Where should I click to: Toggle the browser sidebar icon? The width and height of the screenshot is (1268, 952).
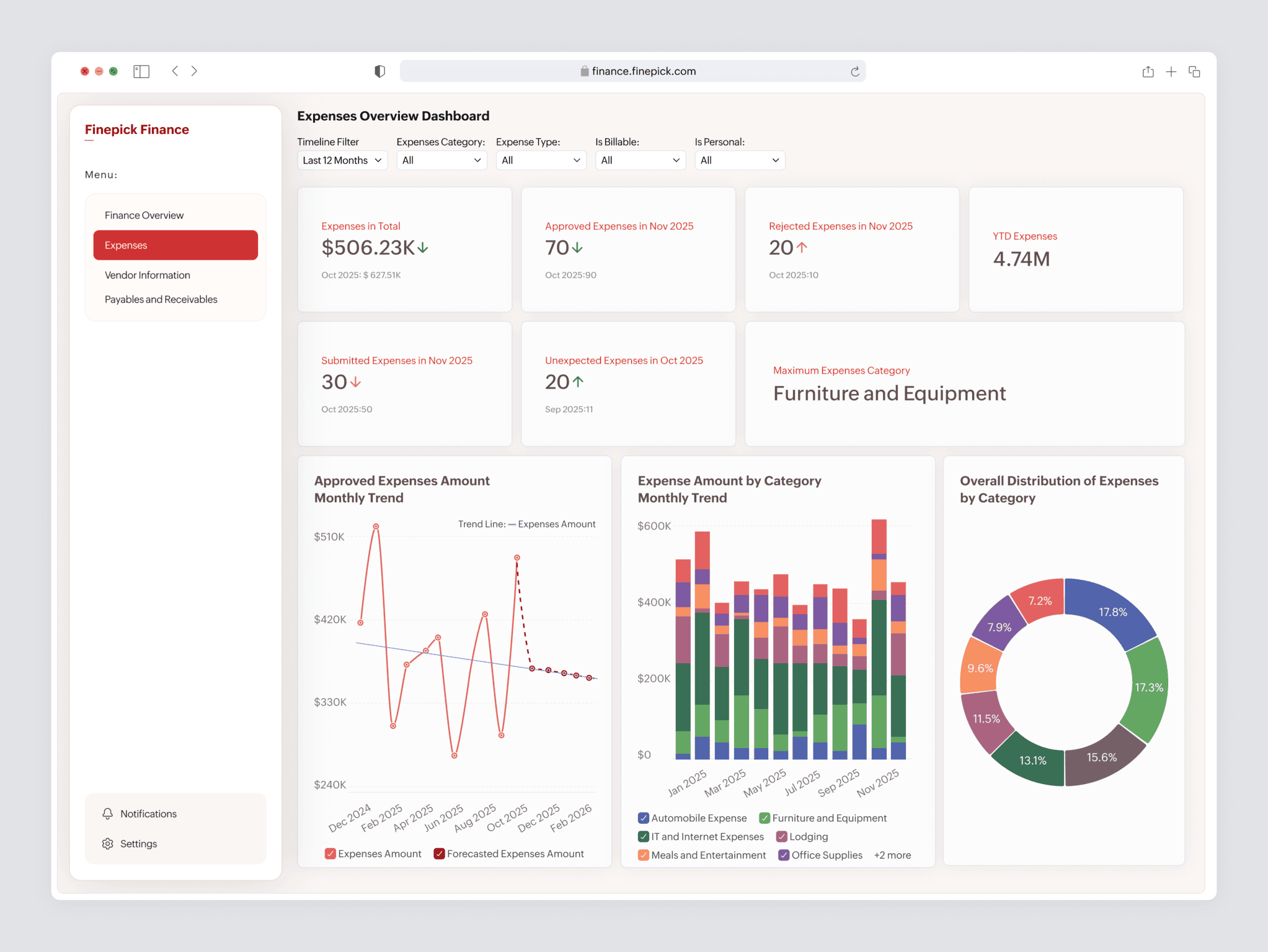(141, 71)
